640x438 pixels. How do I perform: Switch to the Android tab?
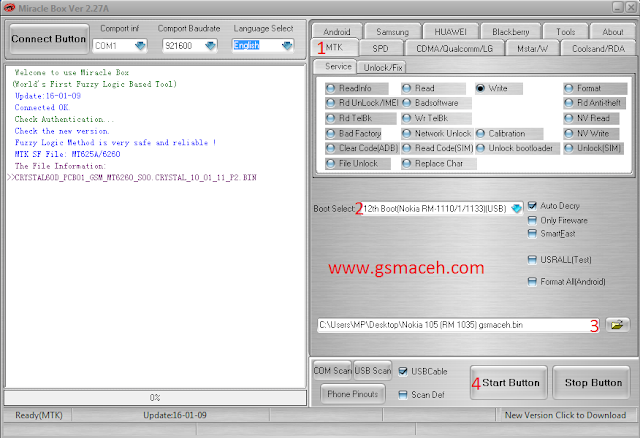pos(337,31)
